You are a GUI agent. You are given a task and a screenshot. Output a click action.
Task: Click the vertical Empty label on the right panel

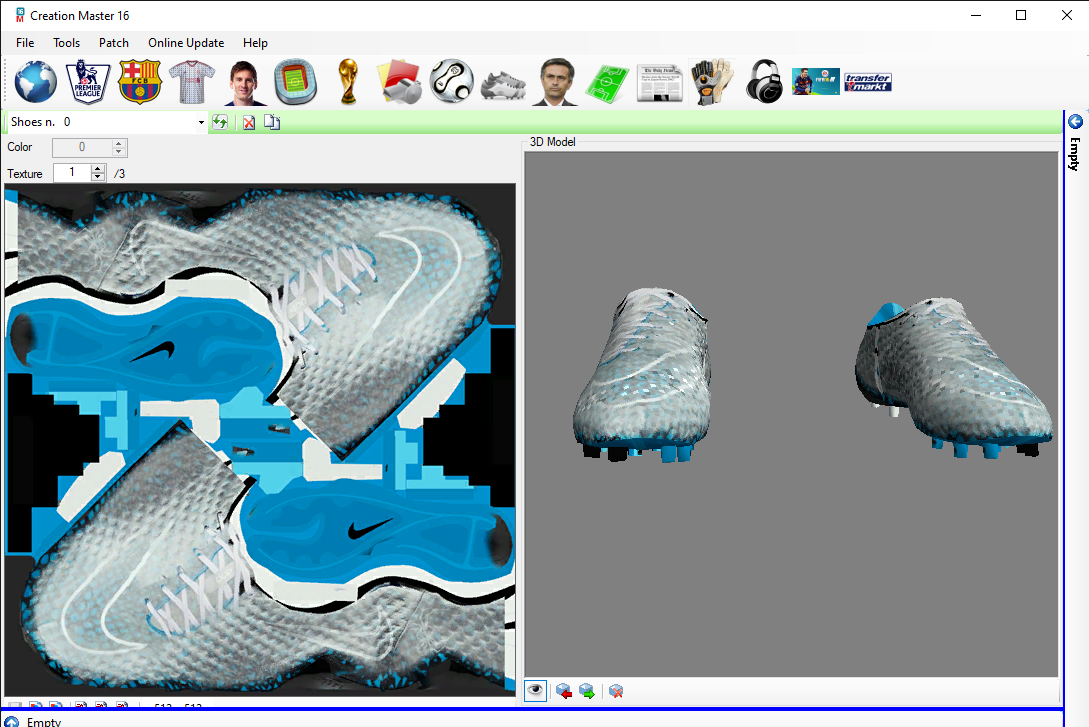(x=1075, y=154)
